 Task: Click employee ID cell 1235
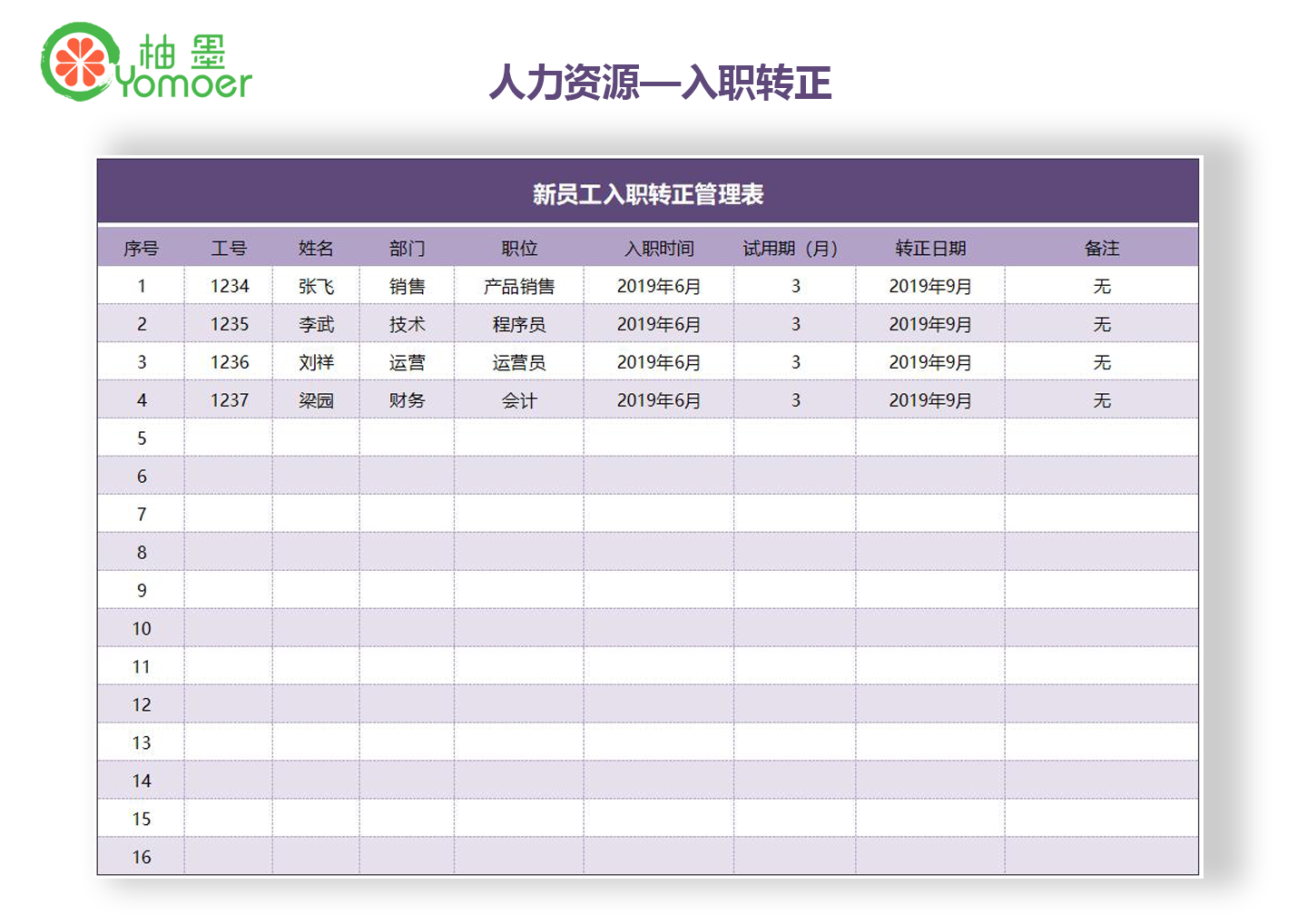pos(230,324)
